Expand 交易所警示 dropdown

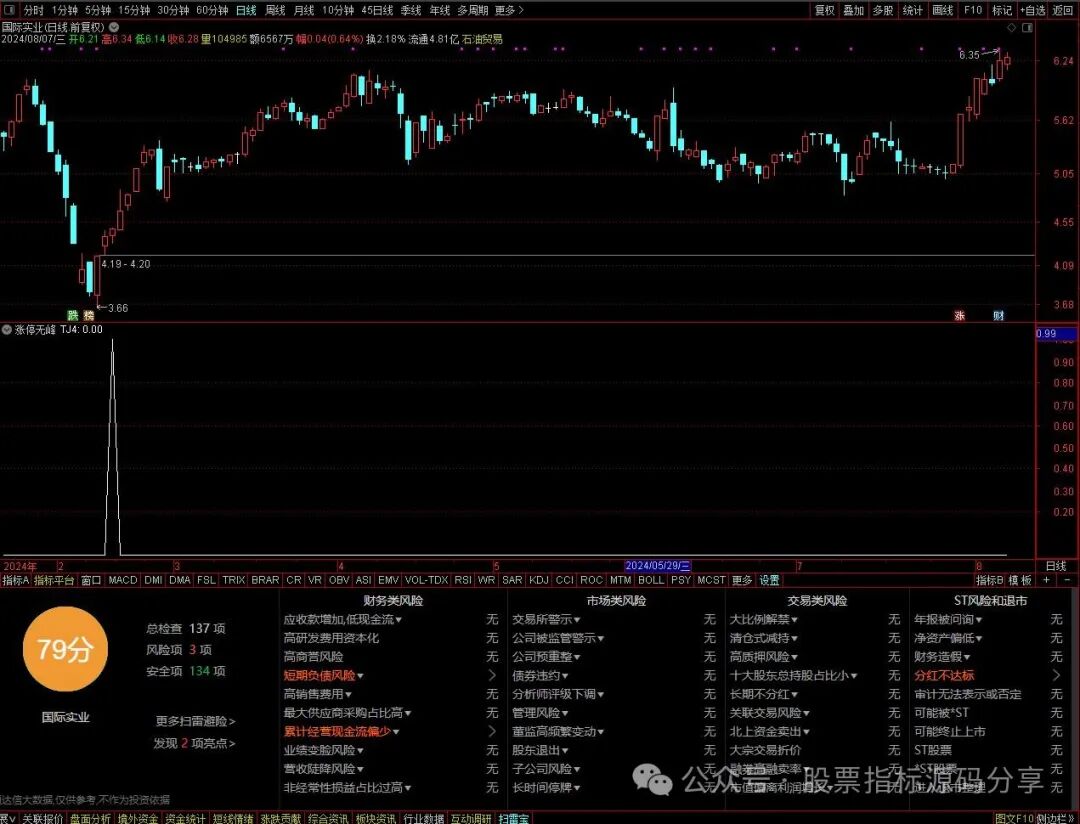[577, 620]
